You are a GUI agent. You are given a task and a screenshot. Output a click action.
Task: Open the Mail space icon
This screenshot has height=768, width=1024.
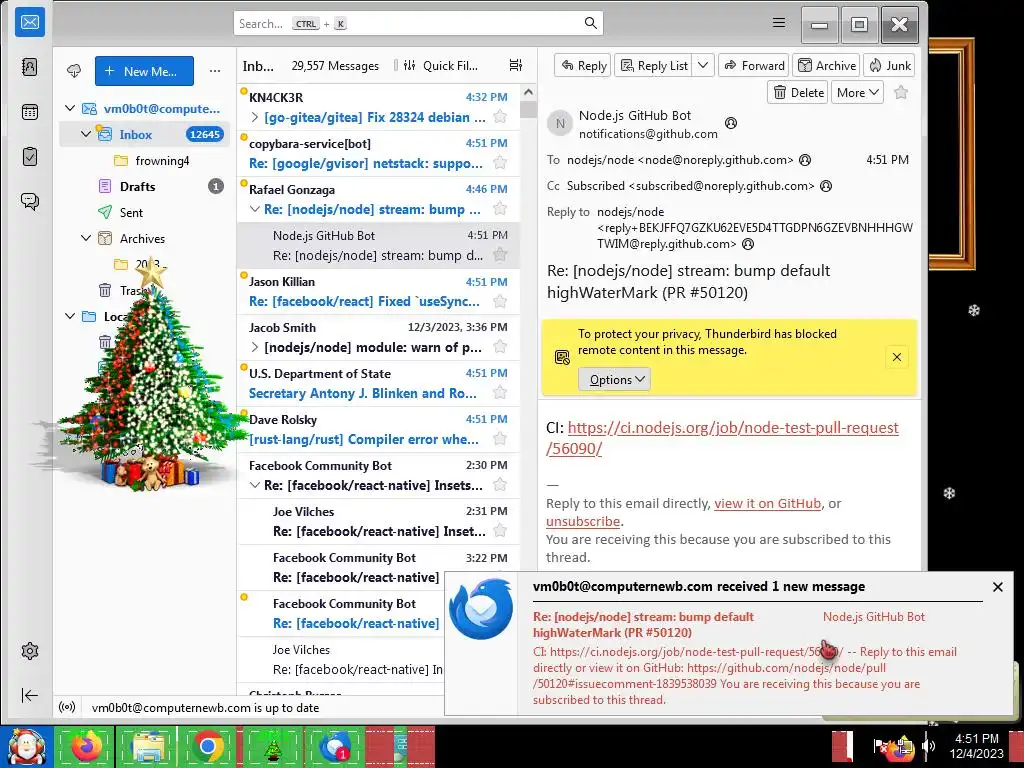click(30, 23)
